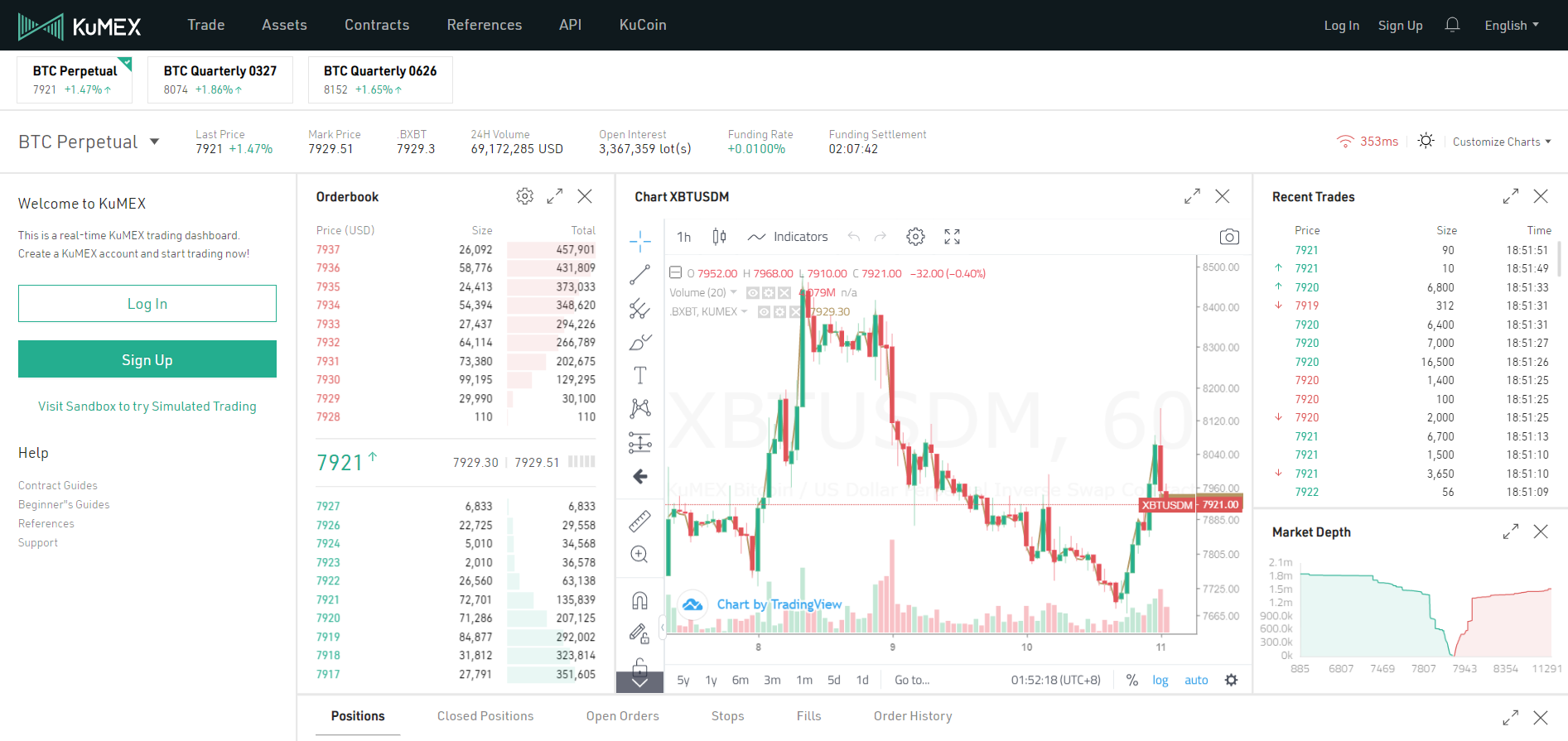Enter chart fullscreen mode
This screenshot has height=741, width=1568.
952,237
